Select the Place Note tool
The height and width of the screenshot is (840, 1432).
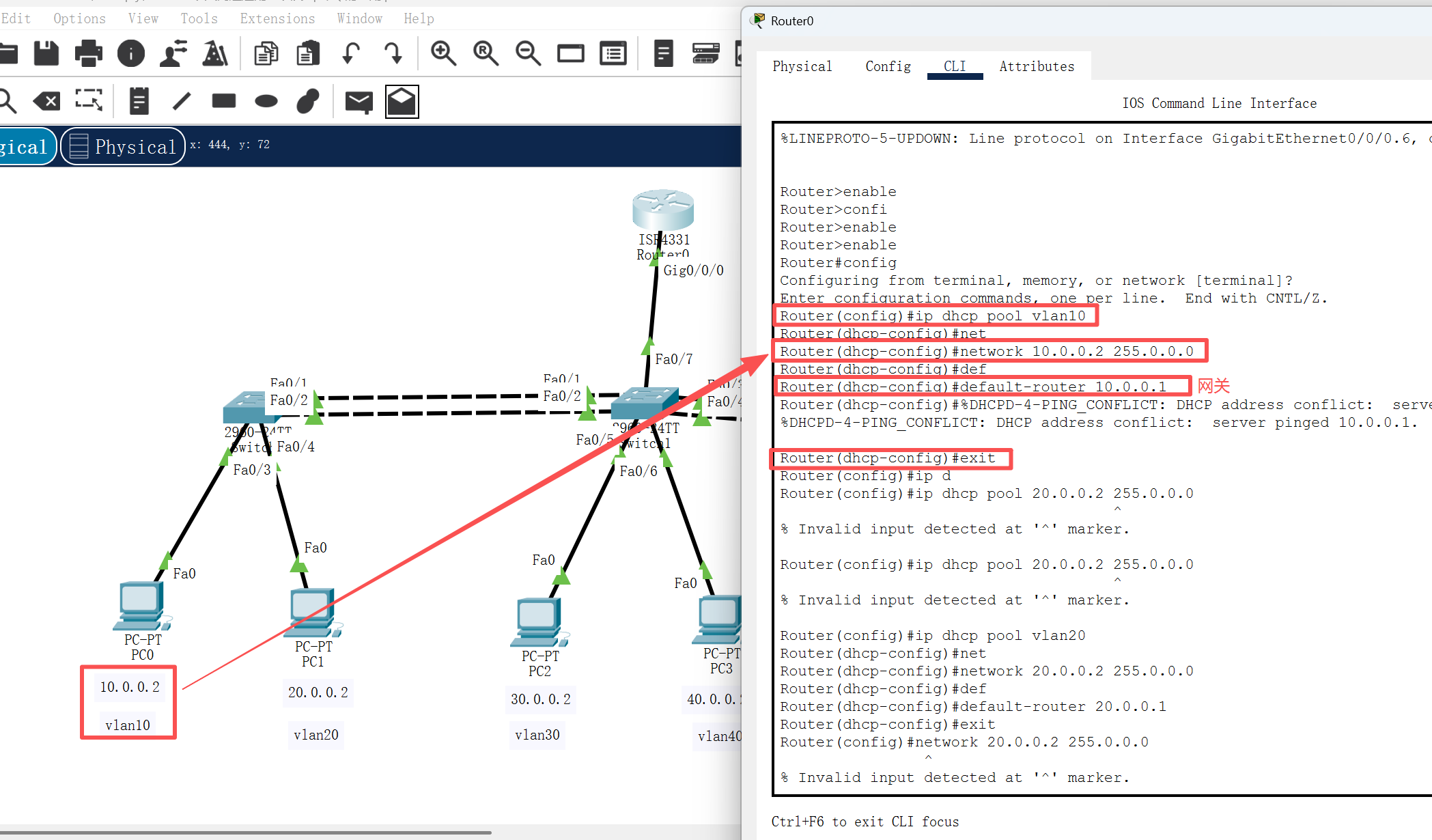tap(139, 102)
